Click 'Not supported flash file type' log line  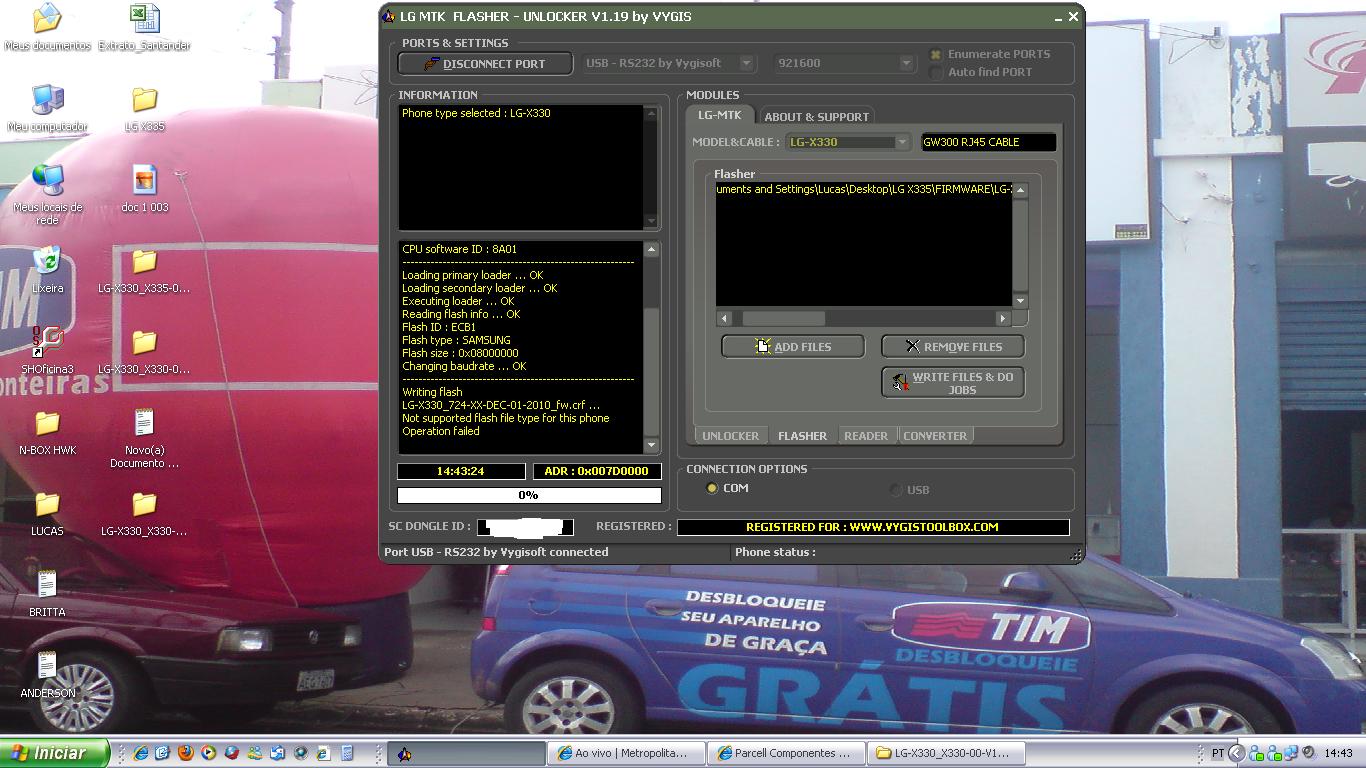point(505,418)
